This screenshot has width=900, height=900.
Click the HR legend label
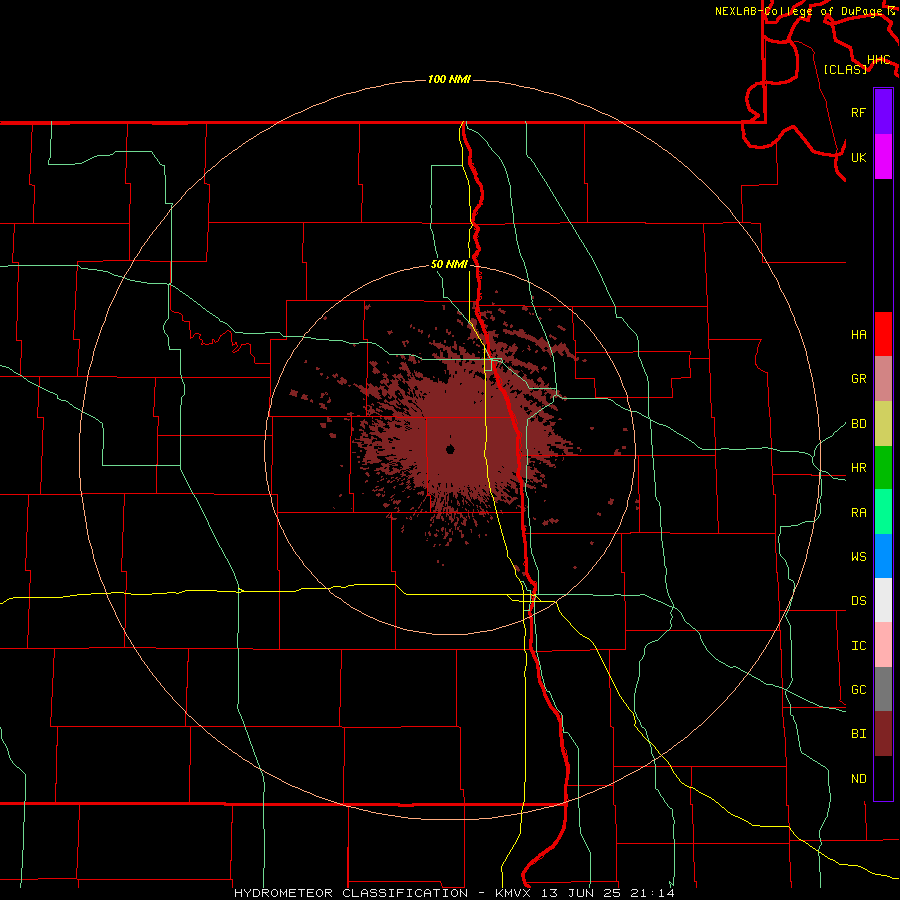[858, 468]
